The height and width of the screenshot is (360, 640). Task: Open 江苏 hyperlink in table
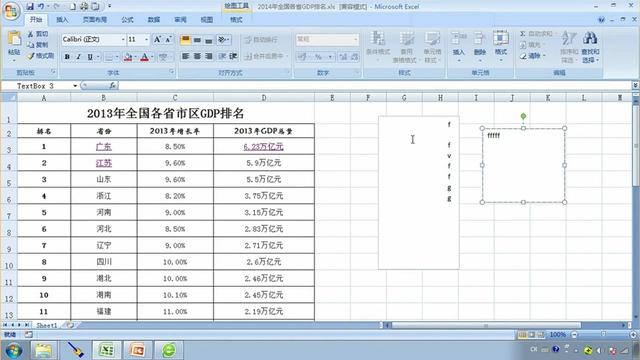(104, 163)
